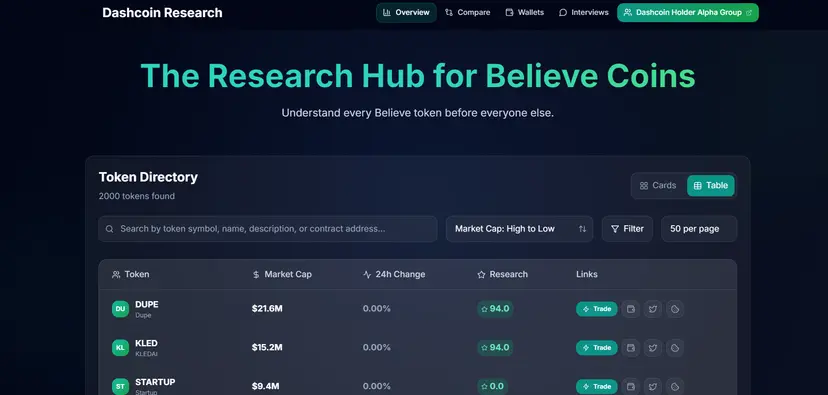The width and height of the screenshot is (828, 395).
Task: Open the Wallets tab
Action: 524,13
